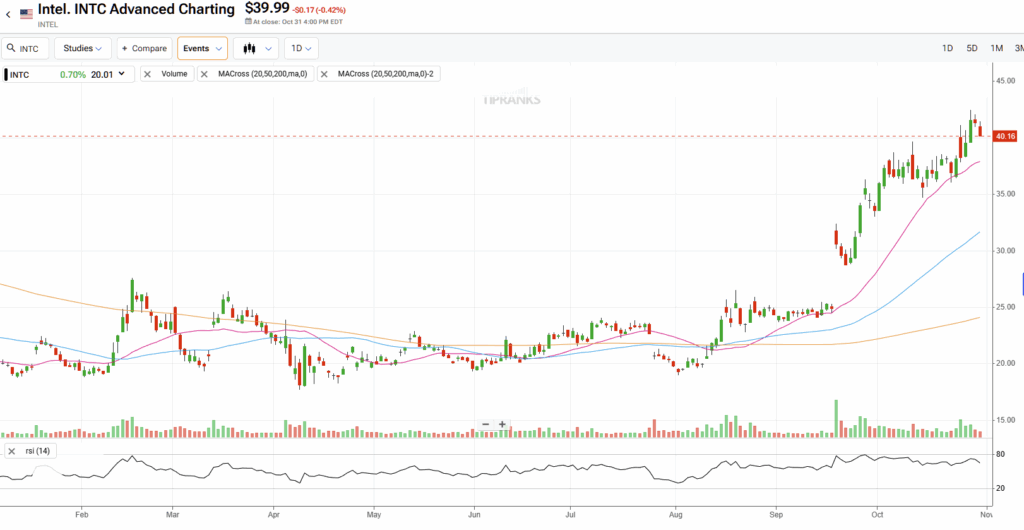Click the US flag icon

tap(26, 14)
